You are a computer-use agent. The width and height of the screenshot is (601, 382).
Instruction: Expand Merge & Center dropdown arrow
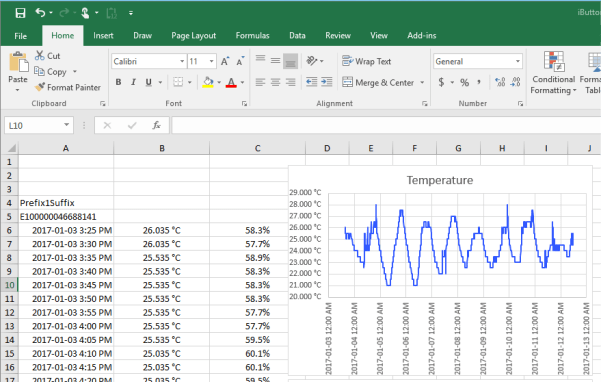(x=422, y=82)
